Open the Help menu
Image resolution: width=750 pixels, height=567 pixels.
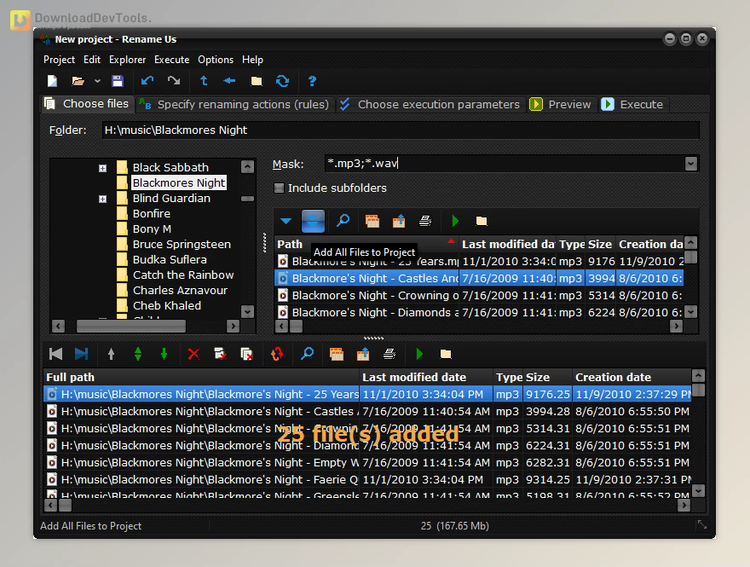coord(253,60)
